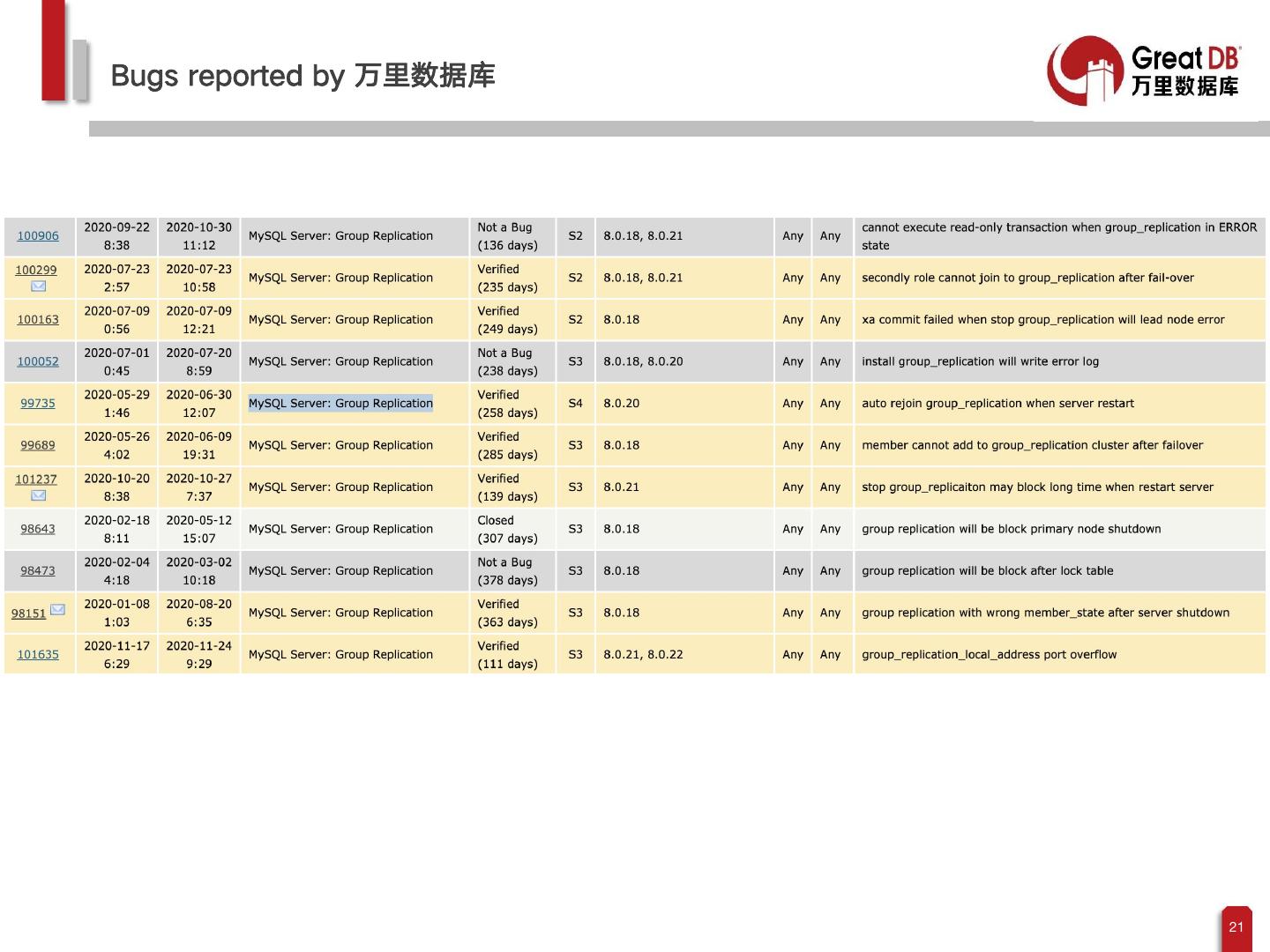Viewport: 1270px width, 952px height.
Task: Open bug 100163 link
Action: pyautogui.click(x=38, y=320)
